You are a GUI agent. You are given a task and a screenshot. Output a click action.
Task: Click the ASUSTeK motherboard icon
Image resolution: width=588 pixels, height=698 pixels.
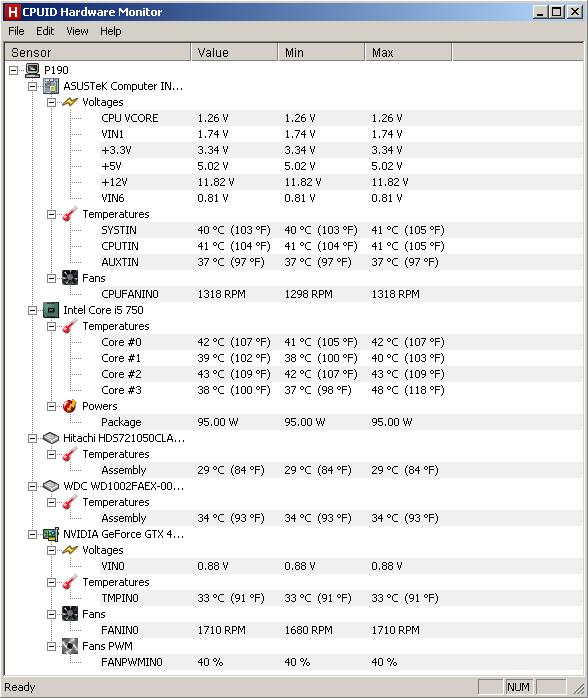[x=51, y=86]
